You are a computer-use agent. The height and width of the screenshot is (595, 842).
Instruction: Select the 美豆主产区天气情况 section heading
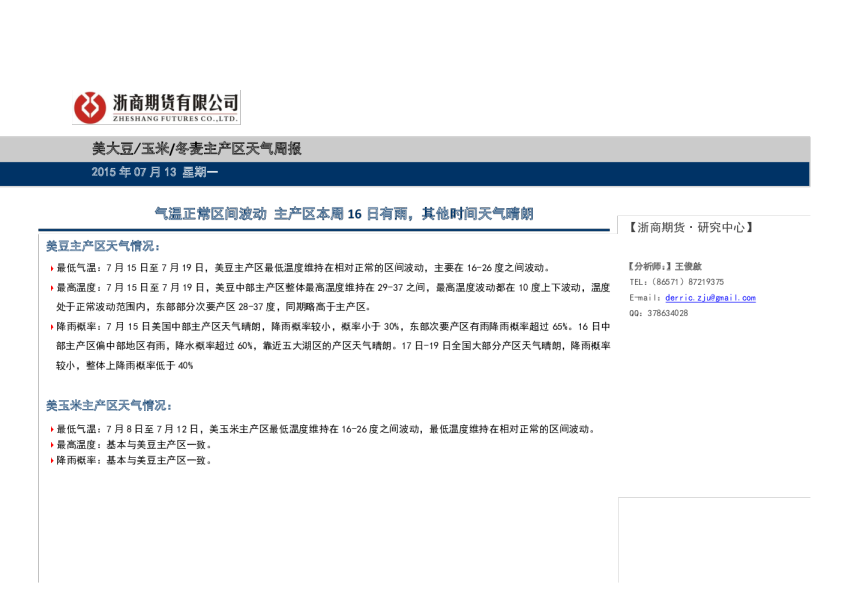tap(102, 245)
